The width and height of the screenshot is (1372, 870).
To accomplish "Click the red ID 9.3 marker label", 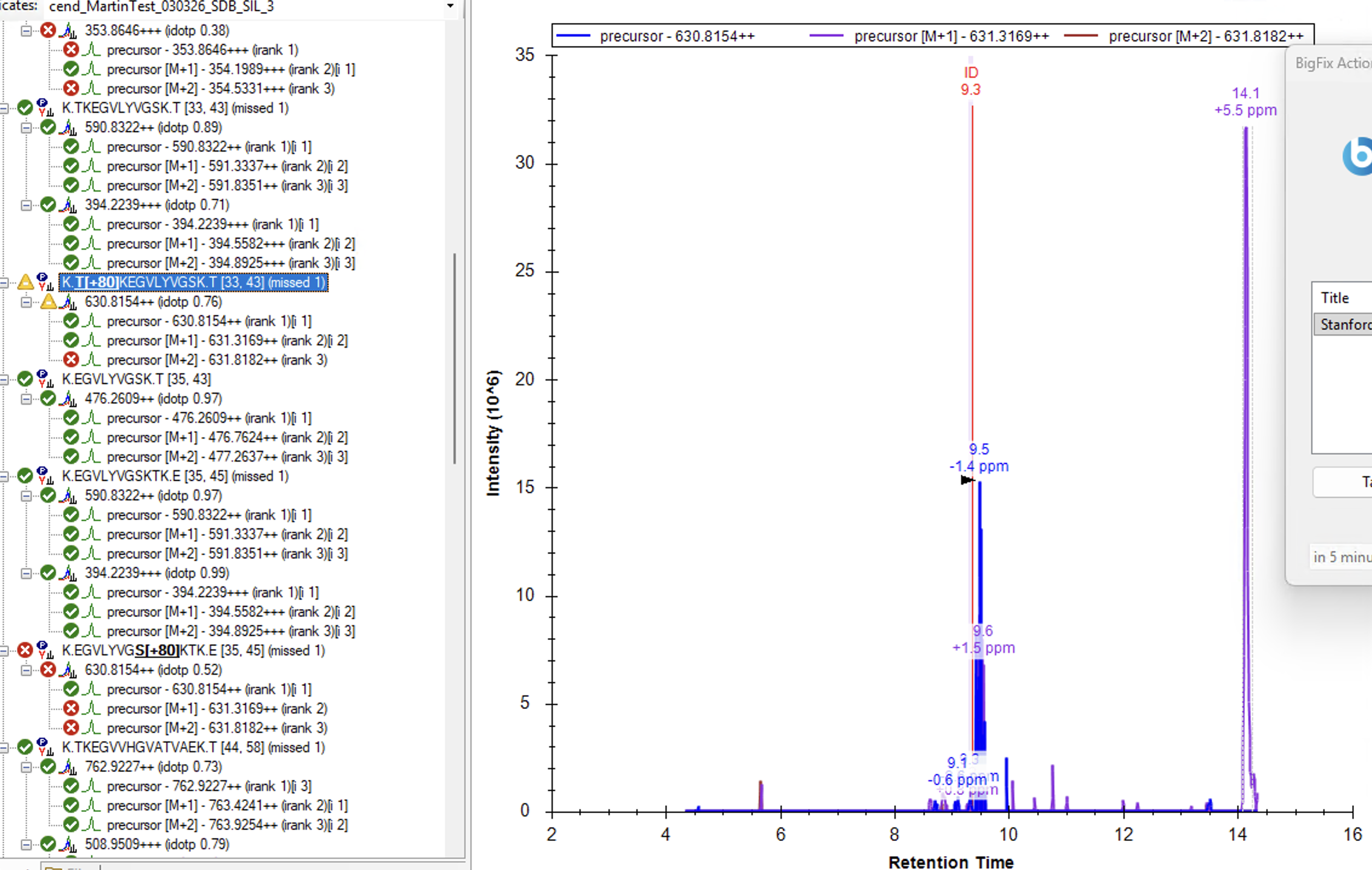I will [x=970, y=81].
